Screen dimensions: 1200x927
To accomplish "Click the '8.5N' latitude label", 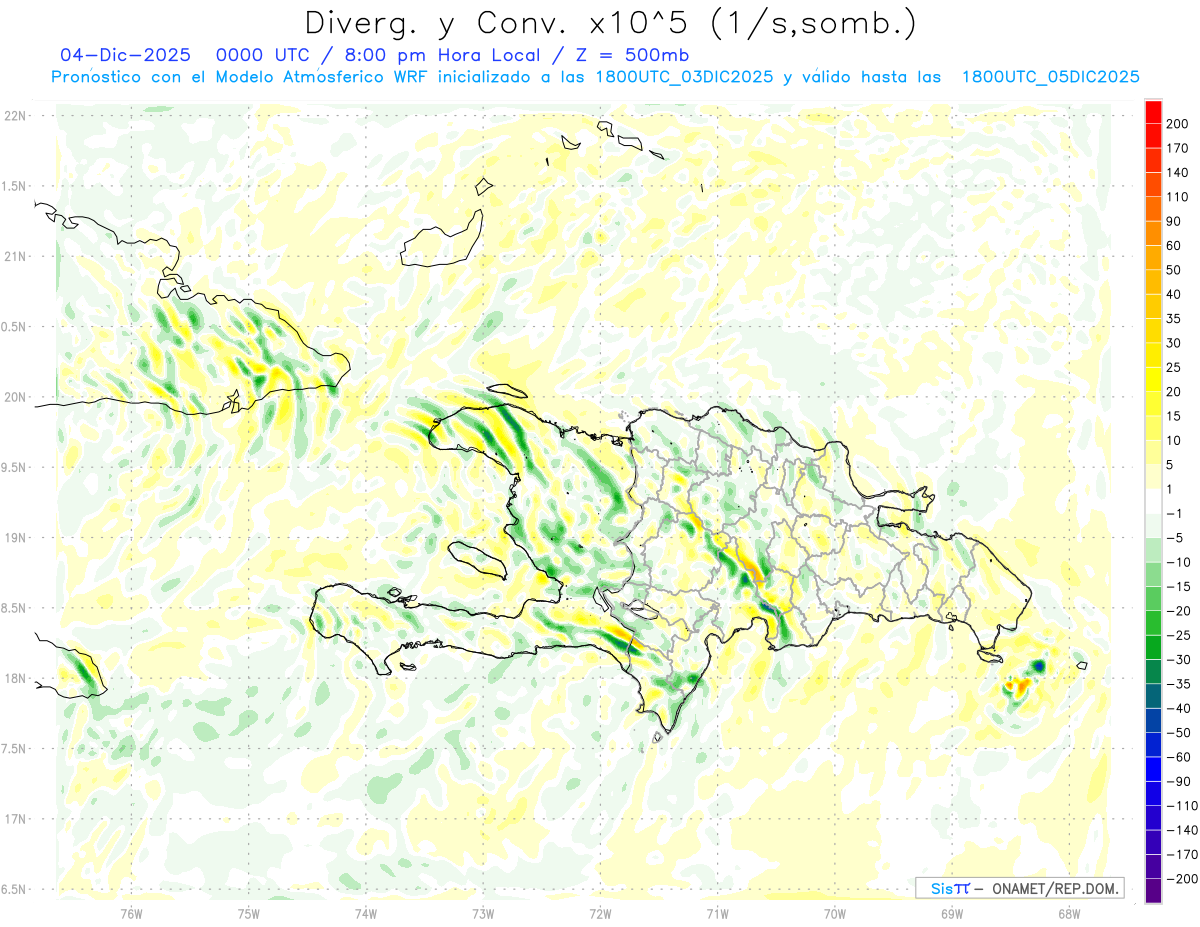I will tap(15, 608).
